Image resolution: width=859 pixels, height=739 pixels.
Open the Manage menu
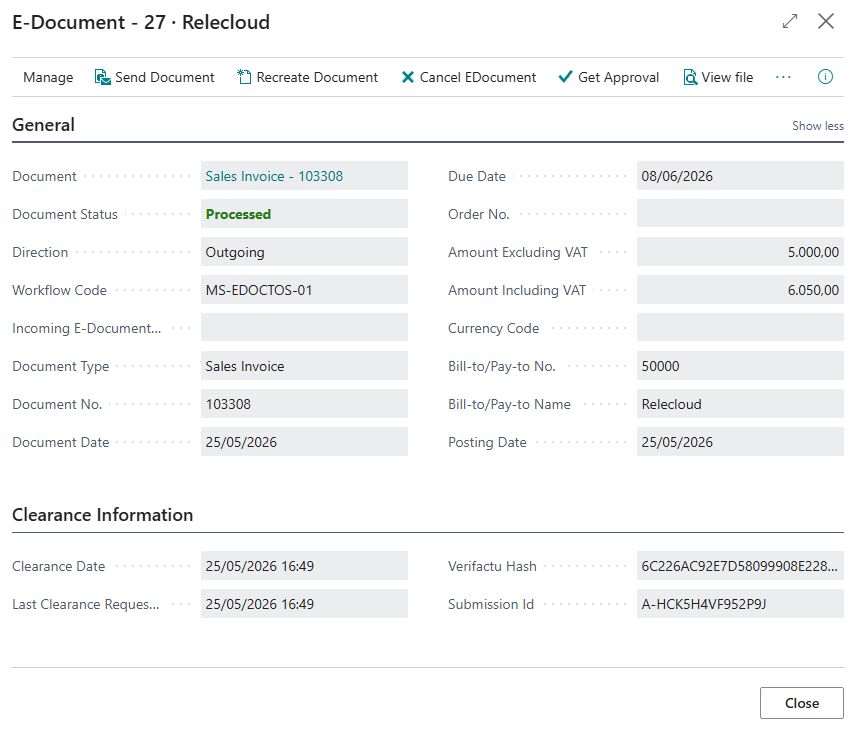pos(48,77)
